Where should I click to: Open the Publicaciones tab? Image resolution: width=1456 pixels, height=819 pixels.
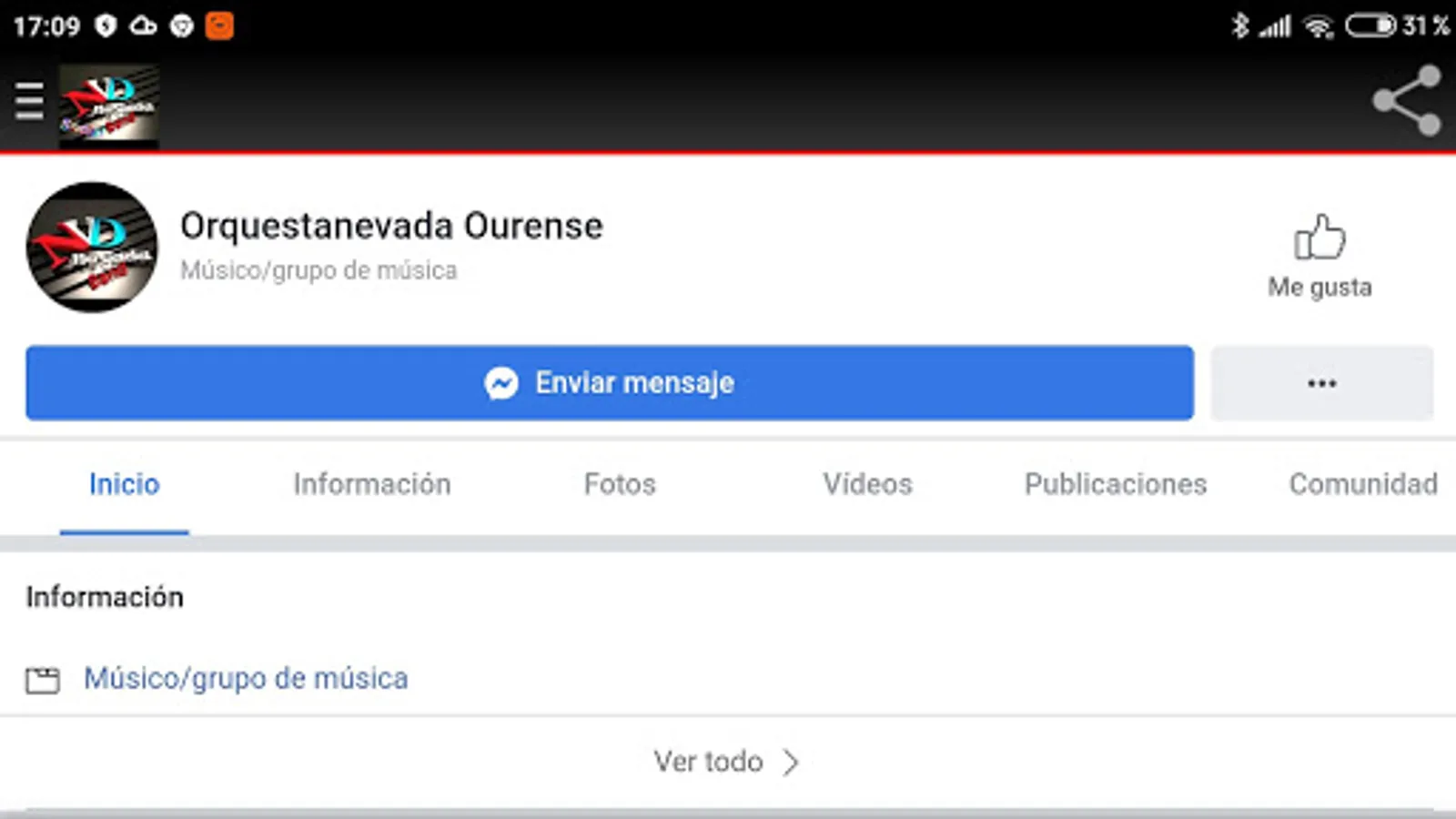pyautogui.click(x=1116, y=485)
